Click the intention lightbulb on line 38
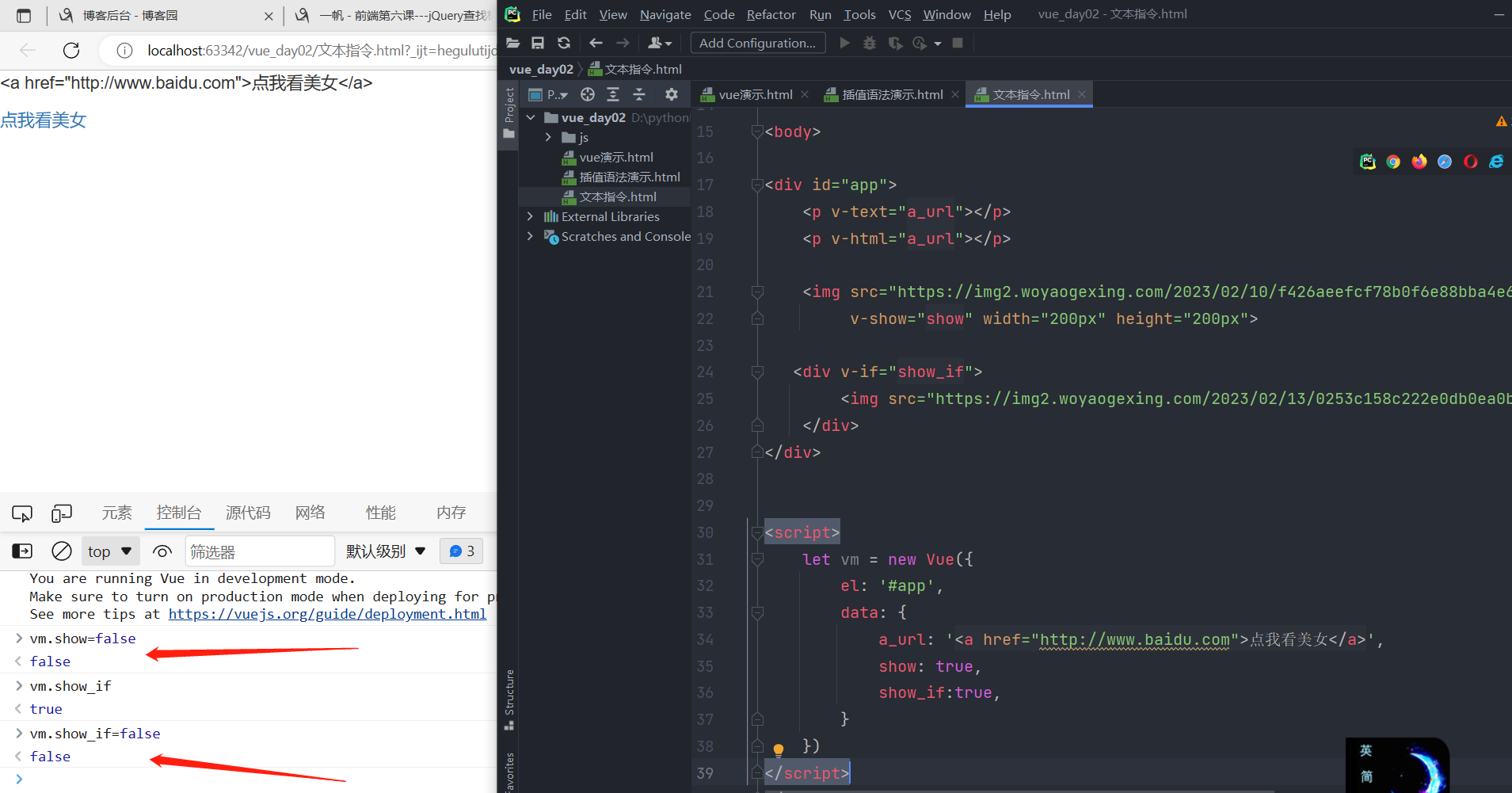Viewport: 1512px width, 793px height. tap(779, 749)
